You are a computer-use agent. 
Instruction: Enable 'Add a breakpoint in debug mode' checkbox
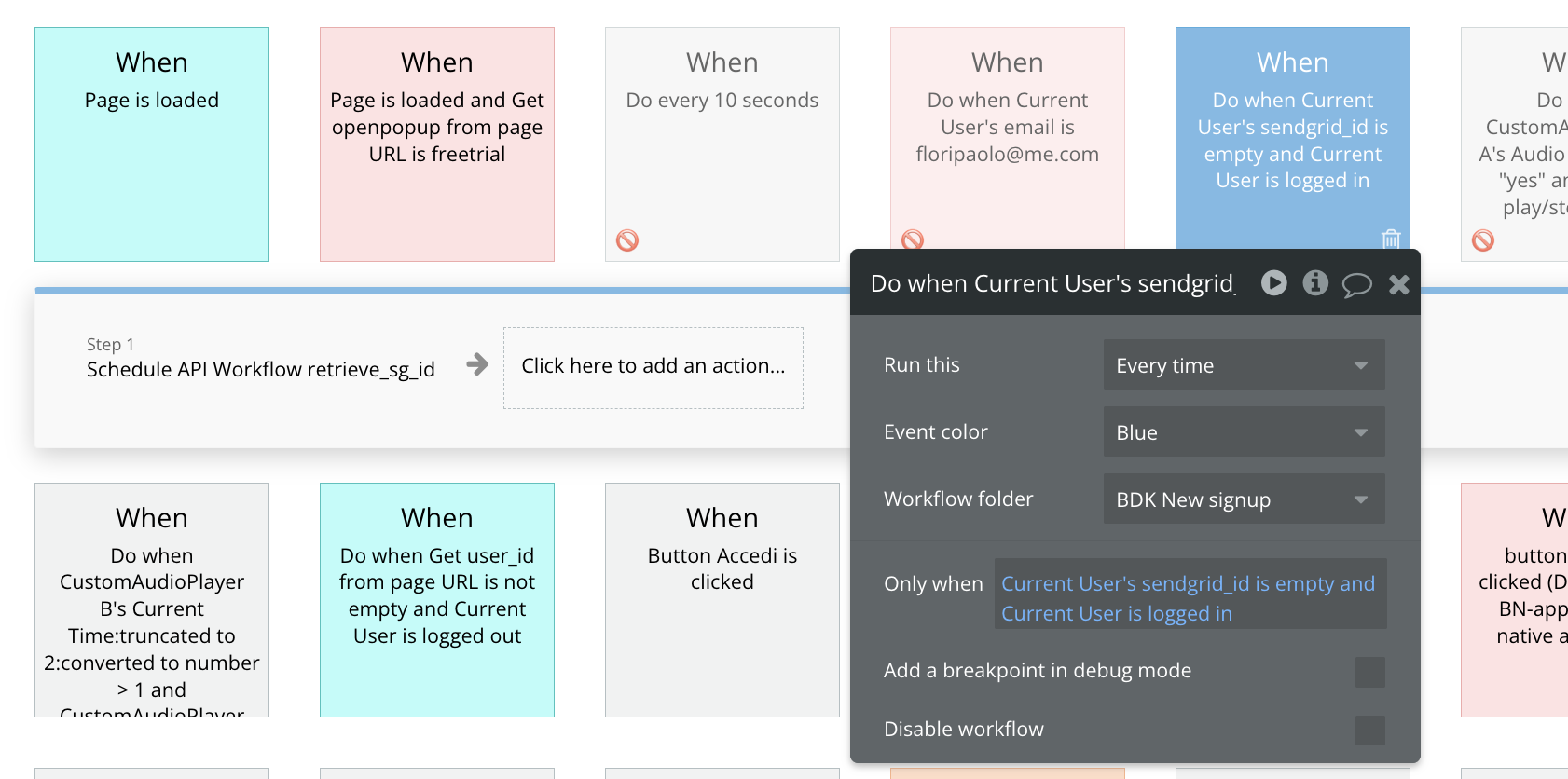(1369, 672)
